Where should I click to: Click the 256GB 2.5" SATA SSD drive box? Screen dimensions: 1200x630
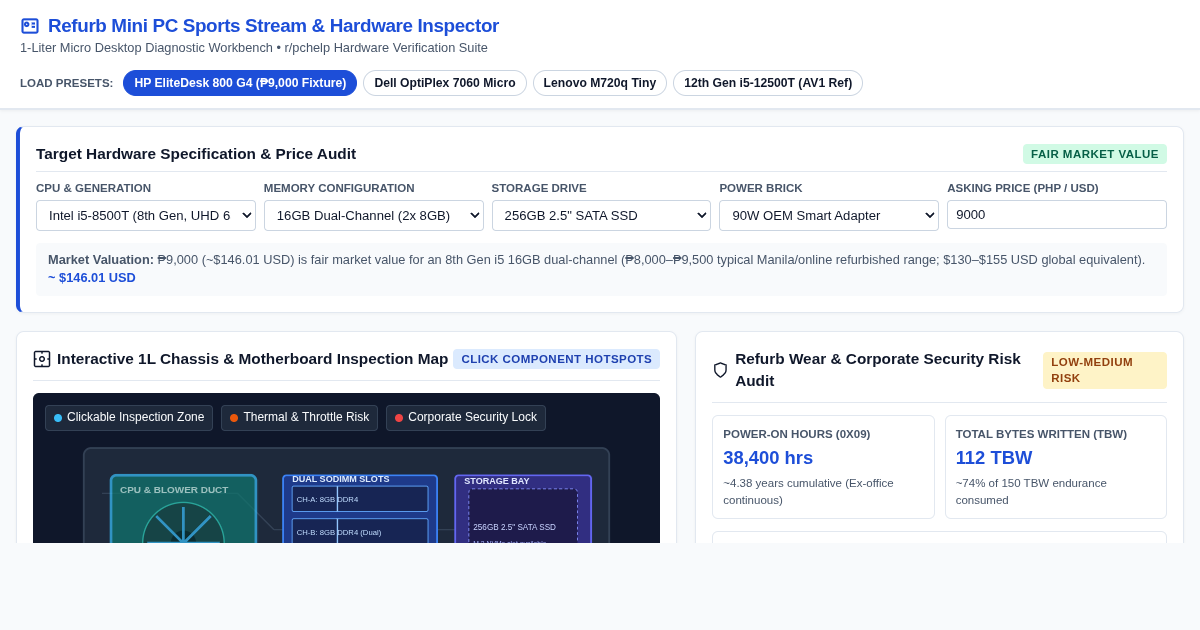(523, 516)
